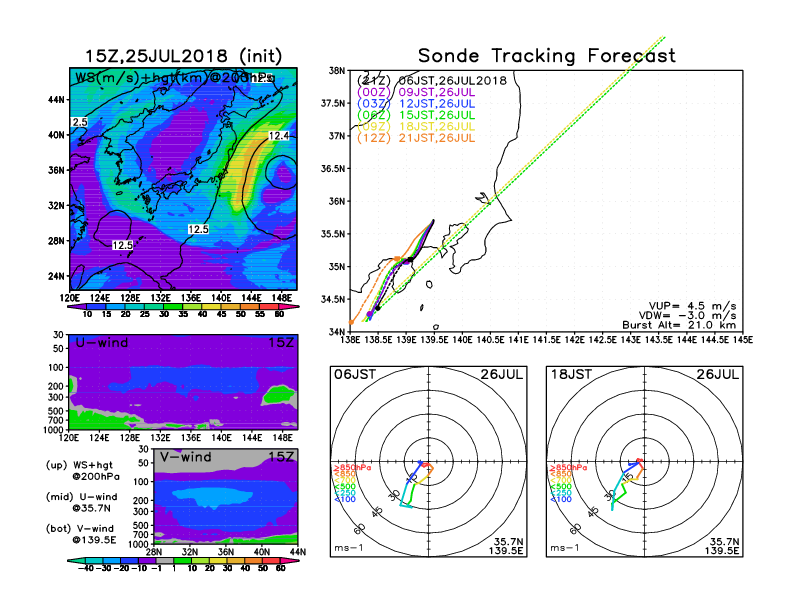Pick the gray -1 to 1 swatch on the U/V-wind color bar

tap(165, 560)
